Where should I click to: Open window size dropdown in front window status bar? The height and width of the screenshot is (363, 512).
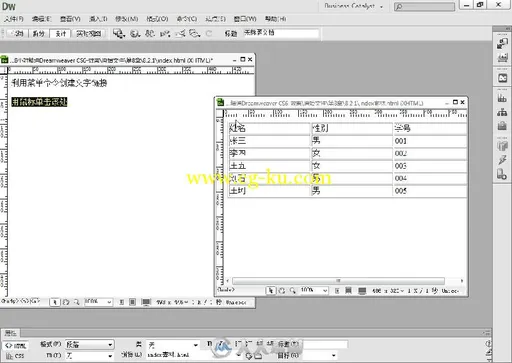point(388,291)
